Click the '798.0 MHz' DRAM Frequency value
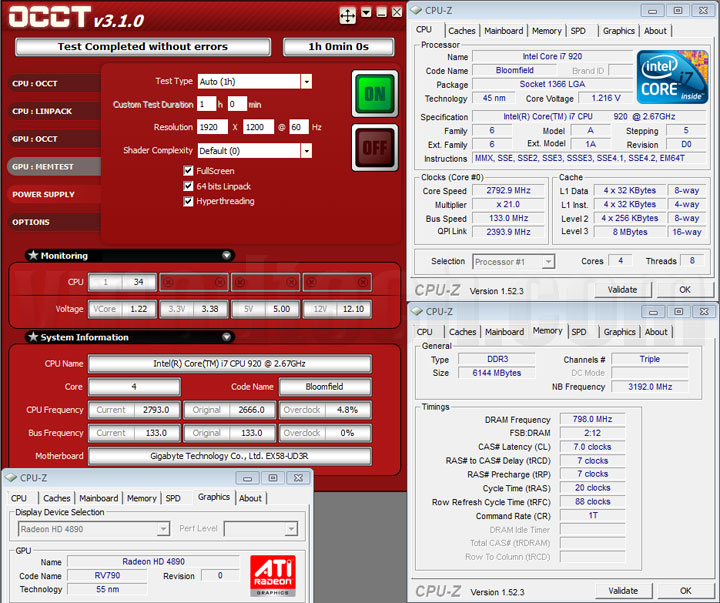Screen dimensions: 720x603 pyautogui.click(x=592, y=419)
